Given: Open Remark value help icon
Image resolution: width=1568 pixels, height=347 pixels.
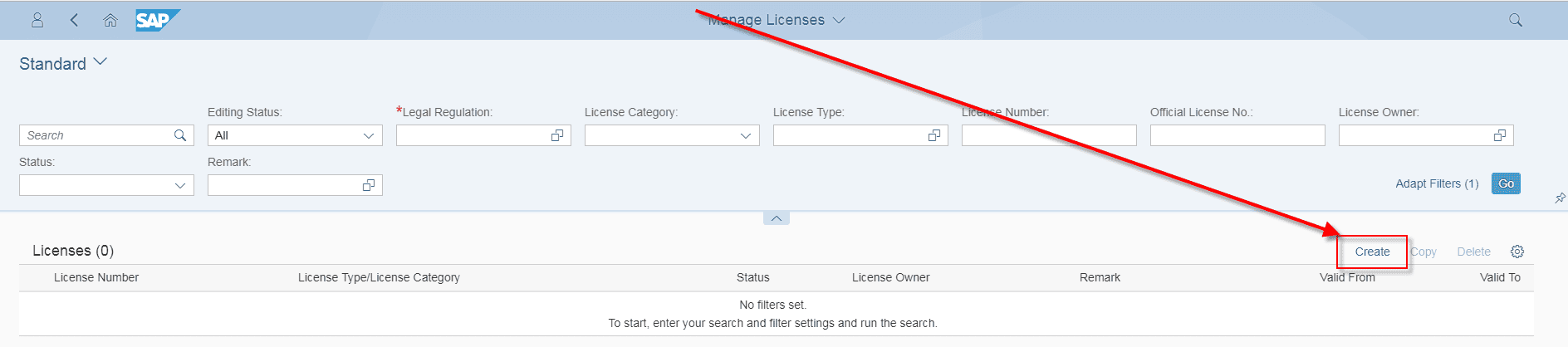Looking at the screenshot, I should point(369,185).
